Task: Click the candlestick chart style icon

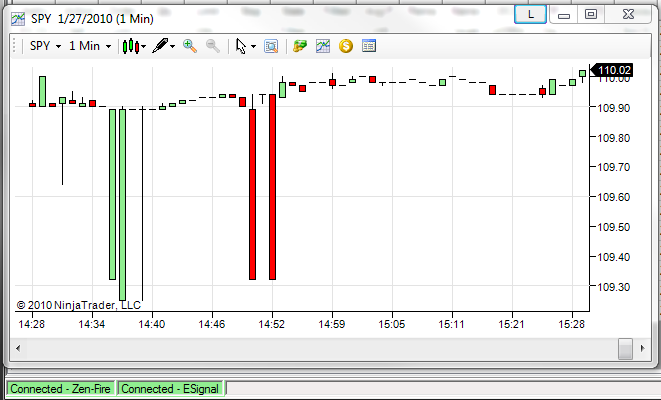Action: tap(131, 46)
